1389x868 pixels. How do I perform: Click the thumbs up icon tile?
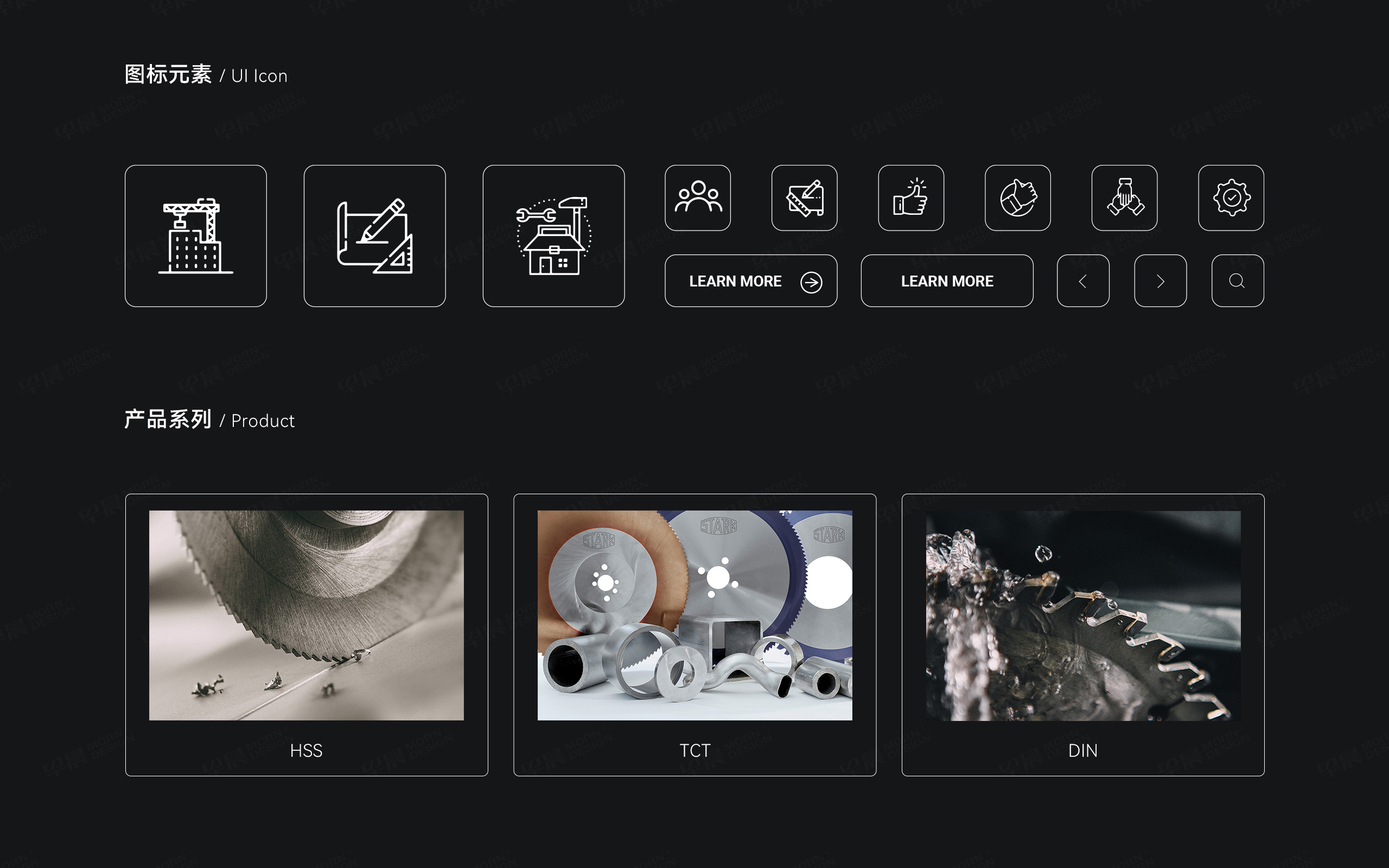click(911, 198)
